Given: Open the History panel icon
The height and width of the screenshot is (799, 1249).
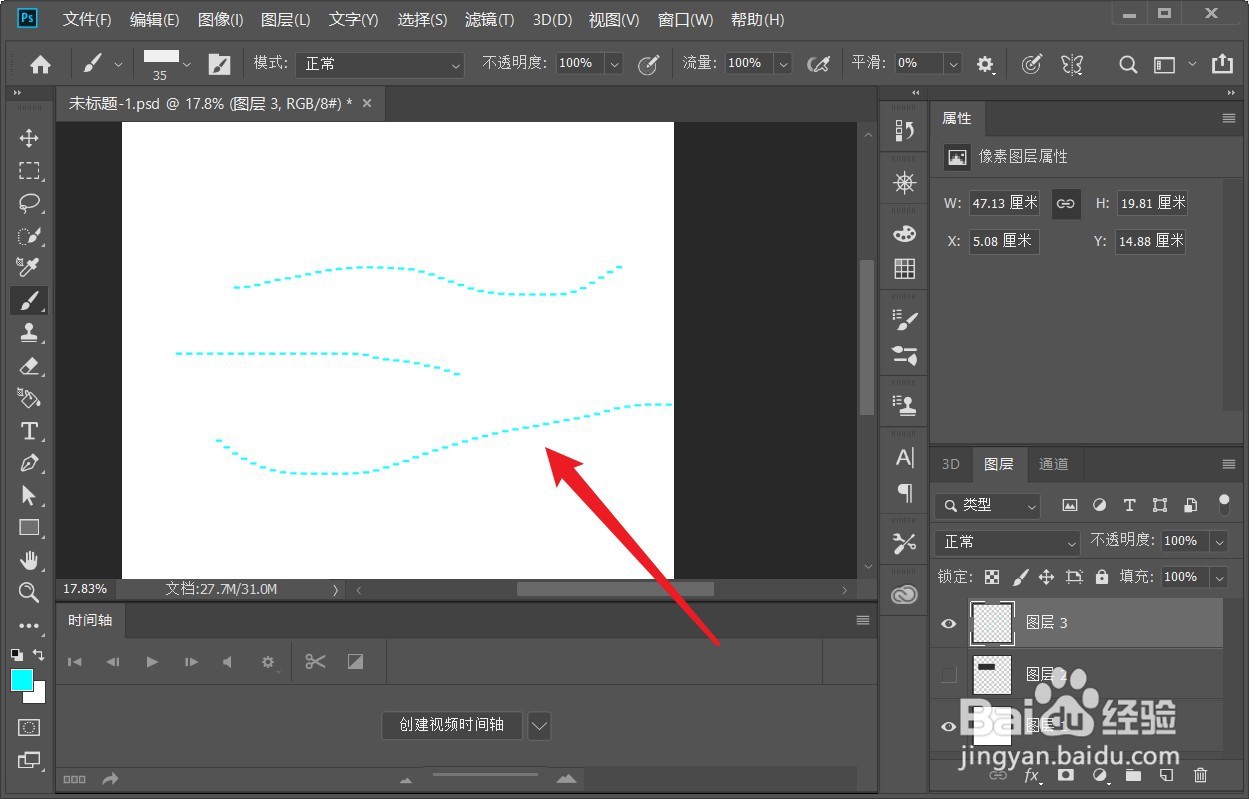Looking at the screenshot, I should pos(904,131).
